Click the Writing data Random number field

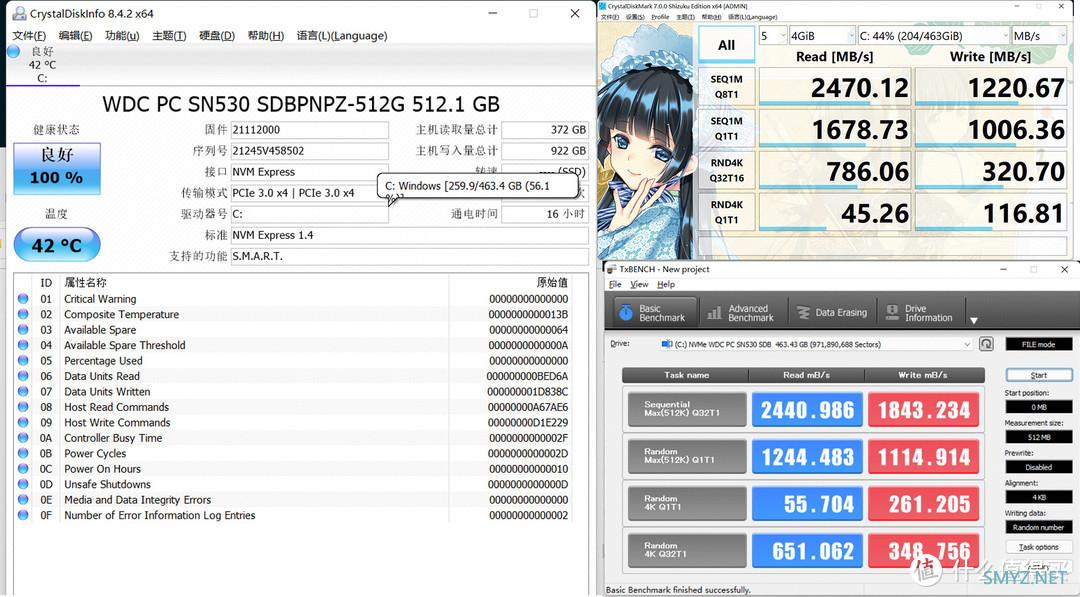click(1039, 527)
